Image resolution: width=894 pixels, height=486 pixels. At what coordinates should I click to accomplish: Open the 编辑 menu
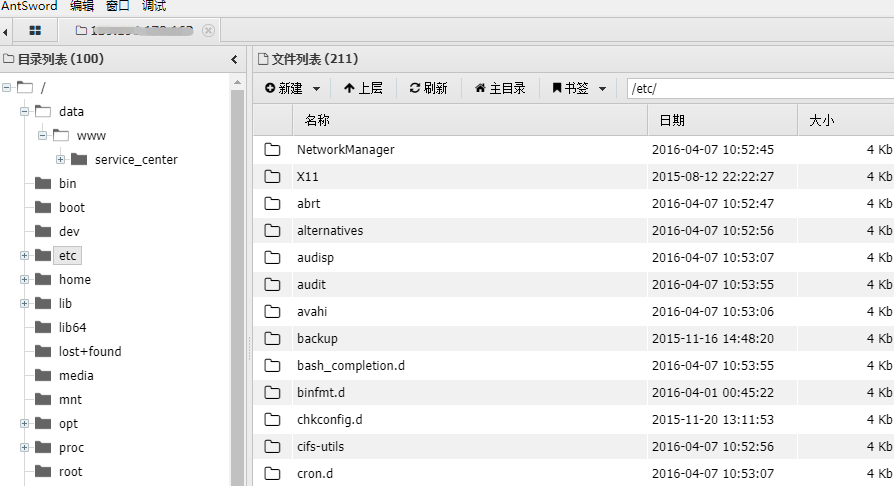[x=82, y=6]
